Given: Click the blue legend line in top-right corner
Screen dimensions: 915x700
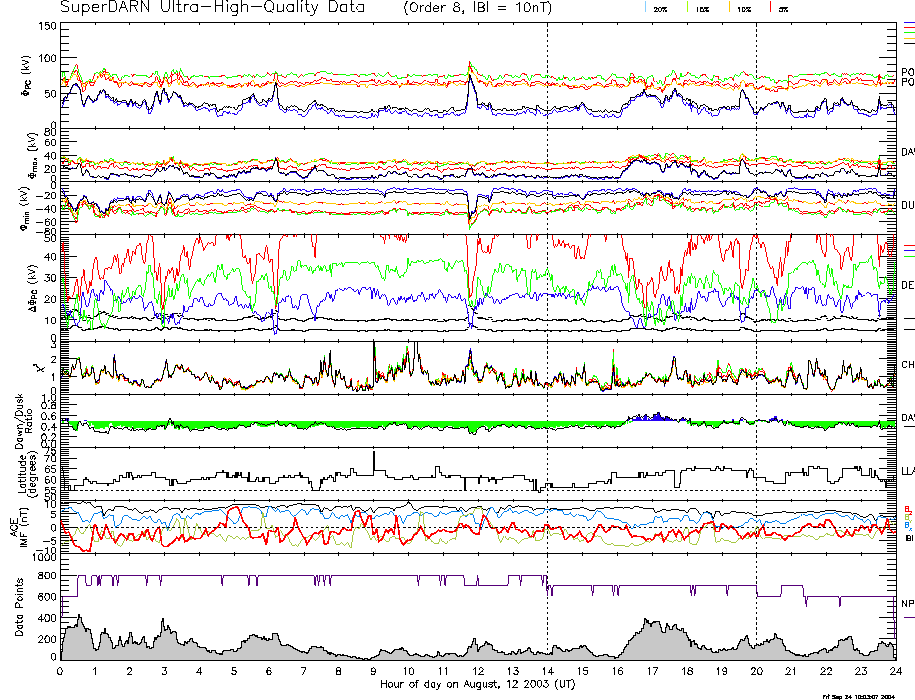Looking at the screenshot, I should [908, 23].
